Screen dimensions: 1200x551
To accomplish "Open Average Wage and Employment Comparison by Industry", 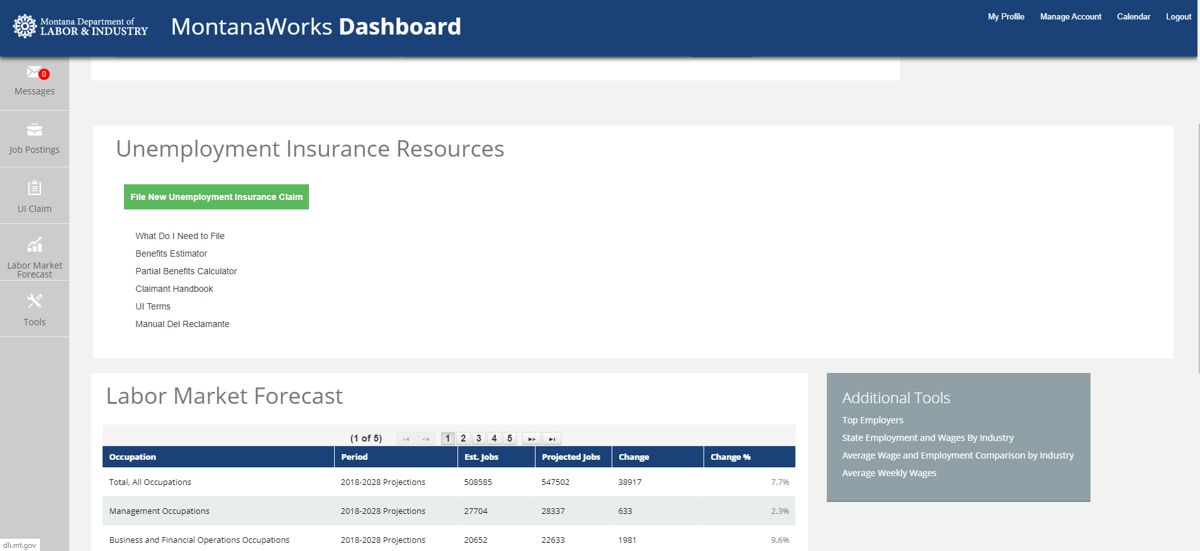I will pos(958,455).
